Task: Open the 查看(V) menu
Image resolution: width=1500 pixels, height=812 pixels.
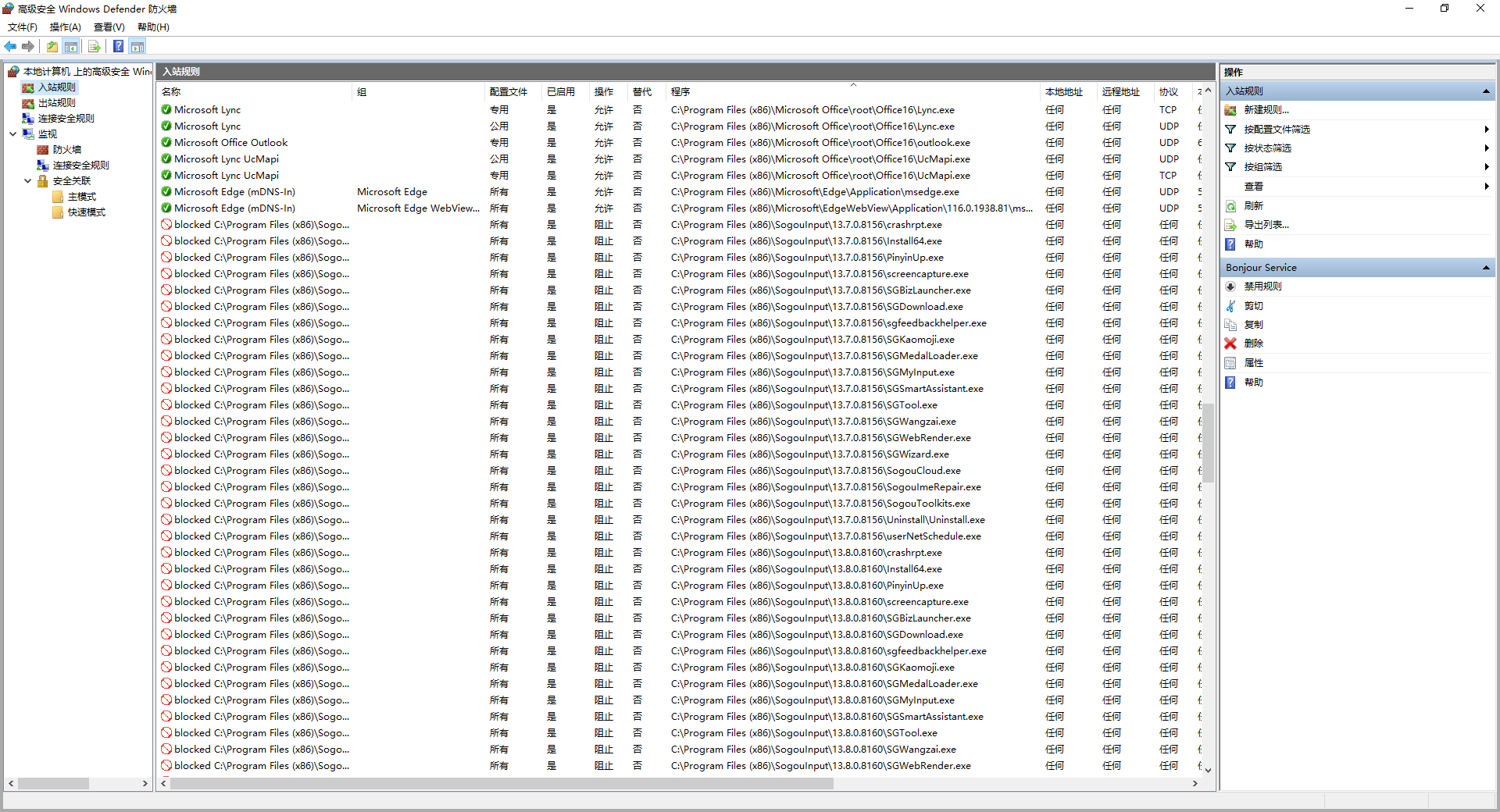Action: [x=109, y=27]
